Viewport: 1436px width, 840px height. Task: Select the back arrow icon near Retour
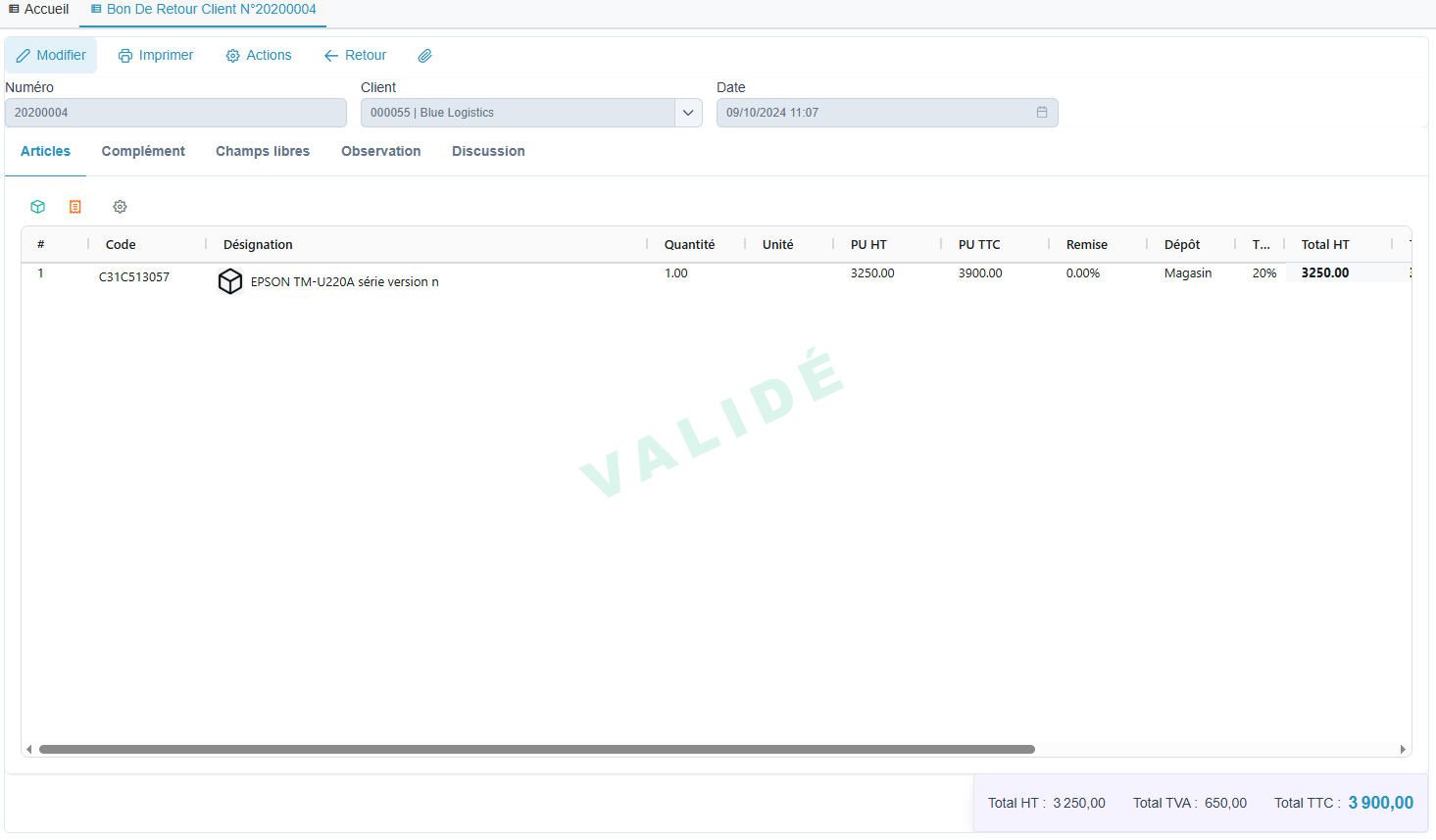point(329,55)
